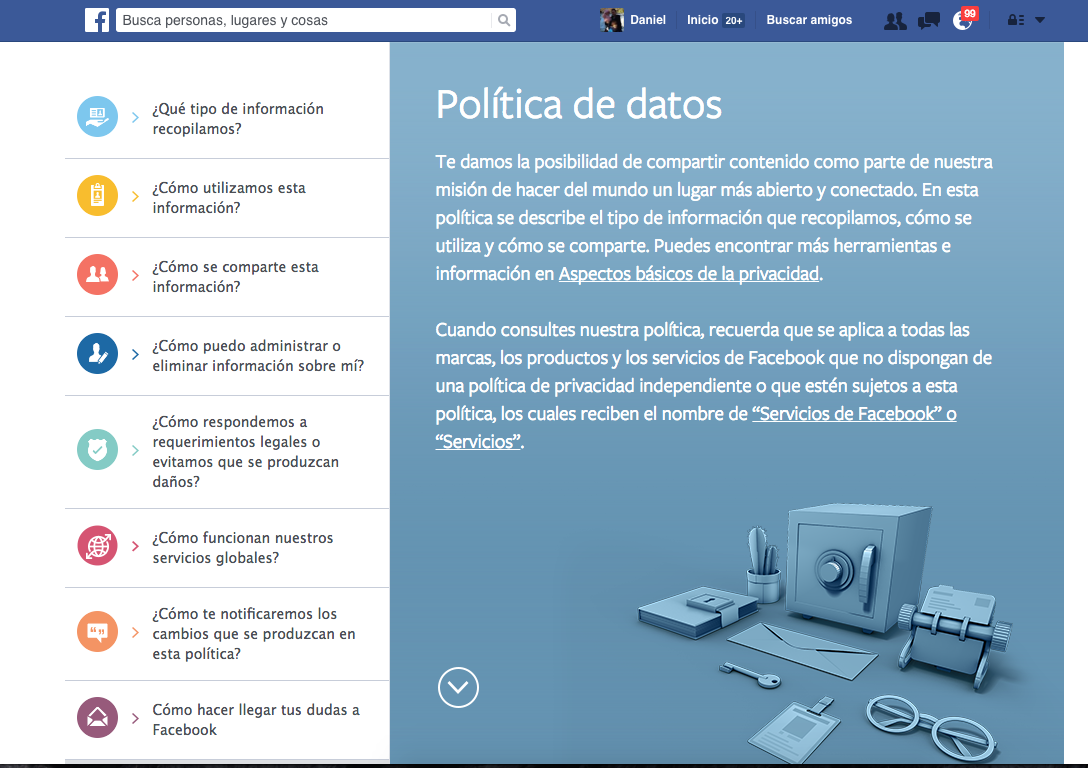Open '¿Cómo funcionan nuestros servicios globales?'
1088x768 pixels.
pos(243,547)
